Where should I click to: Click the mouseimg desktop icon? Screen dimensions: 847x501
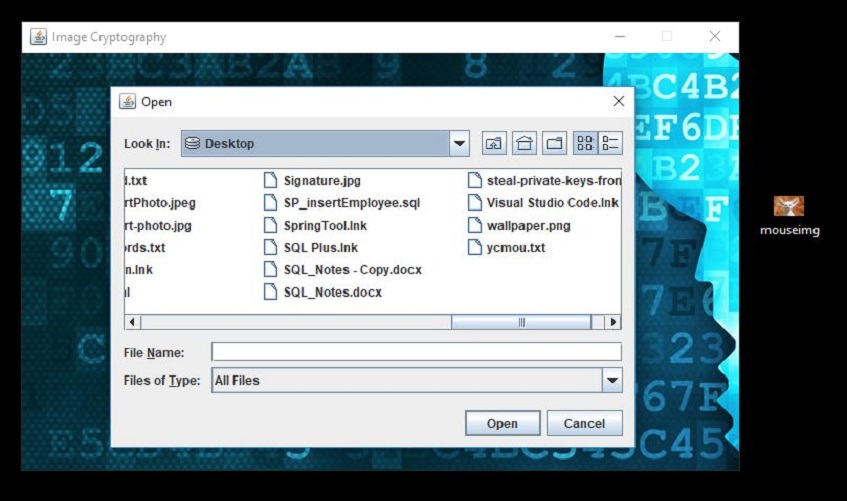pos(789,215)
